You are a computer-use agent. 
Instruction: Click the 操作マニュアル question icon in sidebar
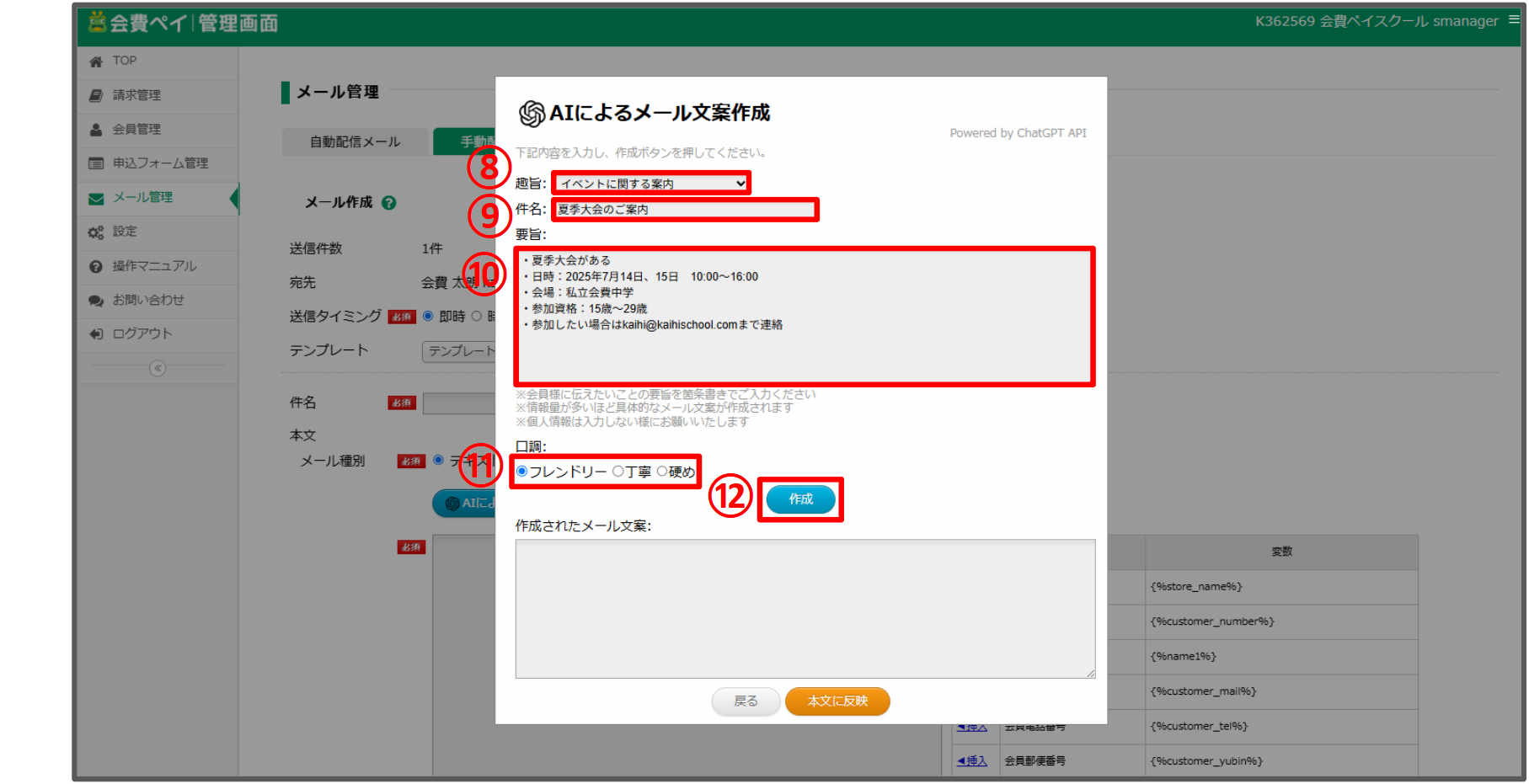[x=96, y=267]
